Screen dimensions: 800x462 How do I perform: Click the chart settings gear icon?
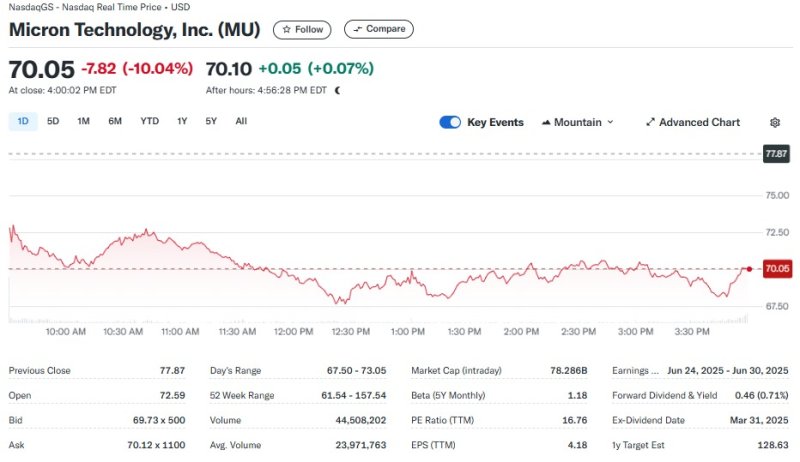pyautogui.click(x=774, y=122)
